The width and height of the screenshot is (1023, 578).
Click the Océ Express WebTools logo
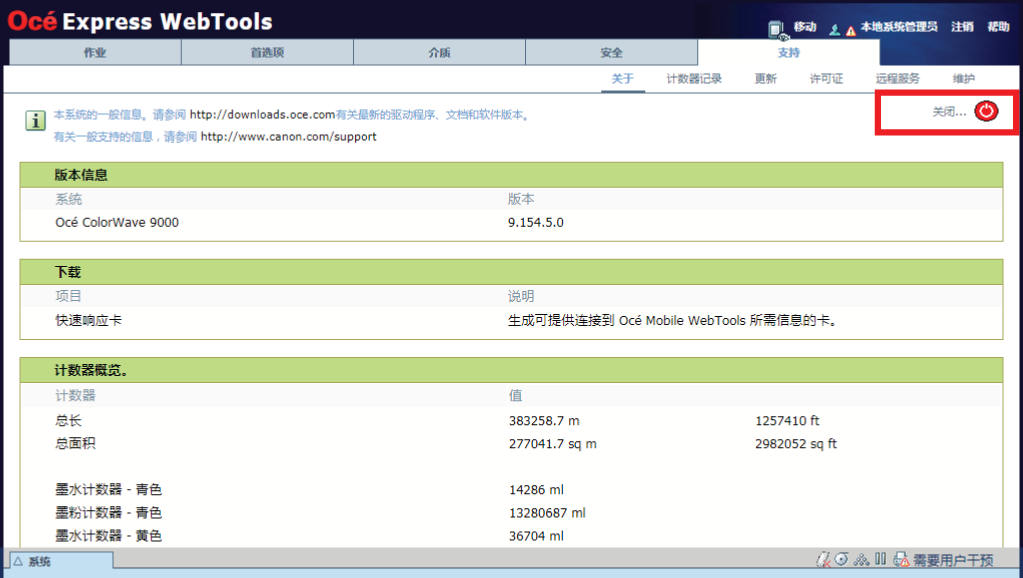[x=140, y=22]
